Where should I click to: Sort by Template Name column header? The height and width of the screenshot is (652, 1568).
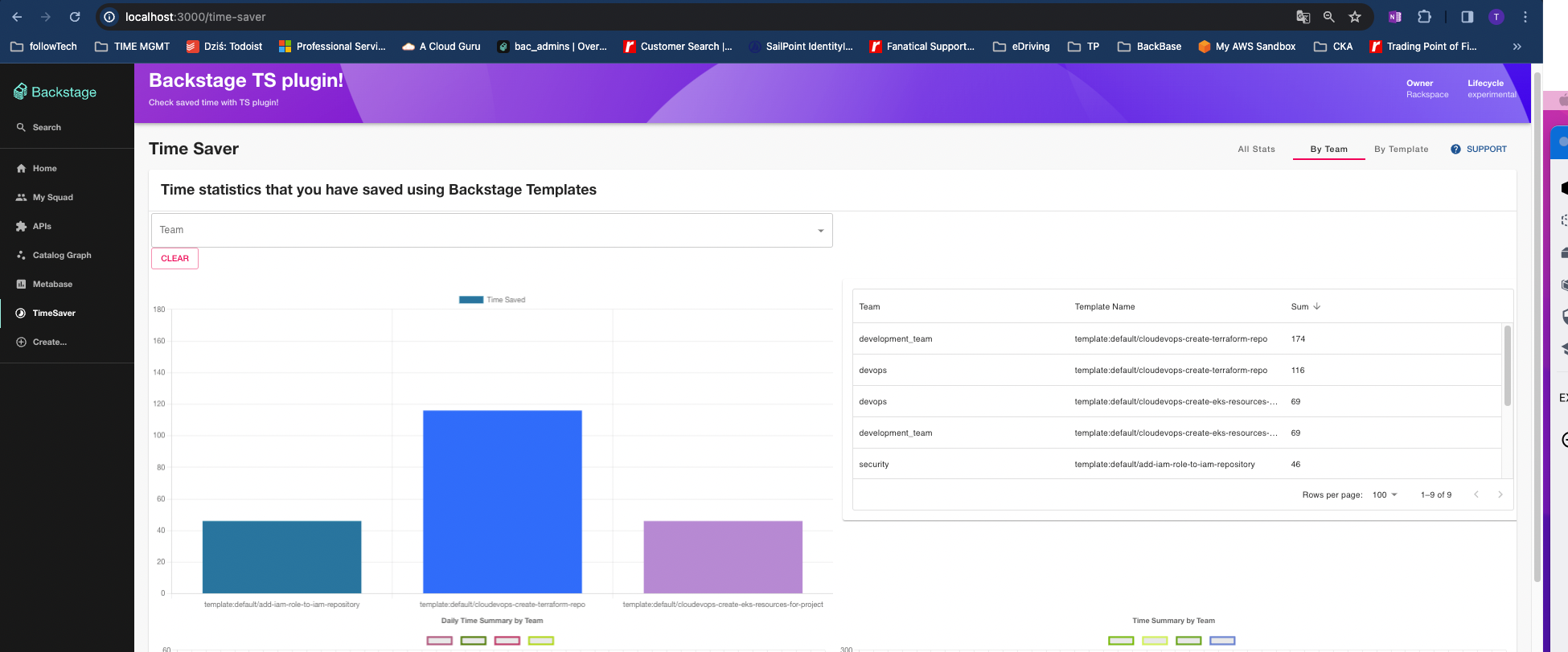pos(1105,306)
